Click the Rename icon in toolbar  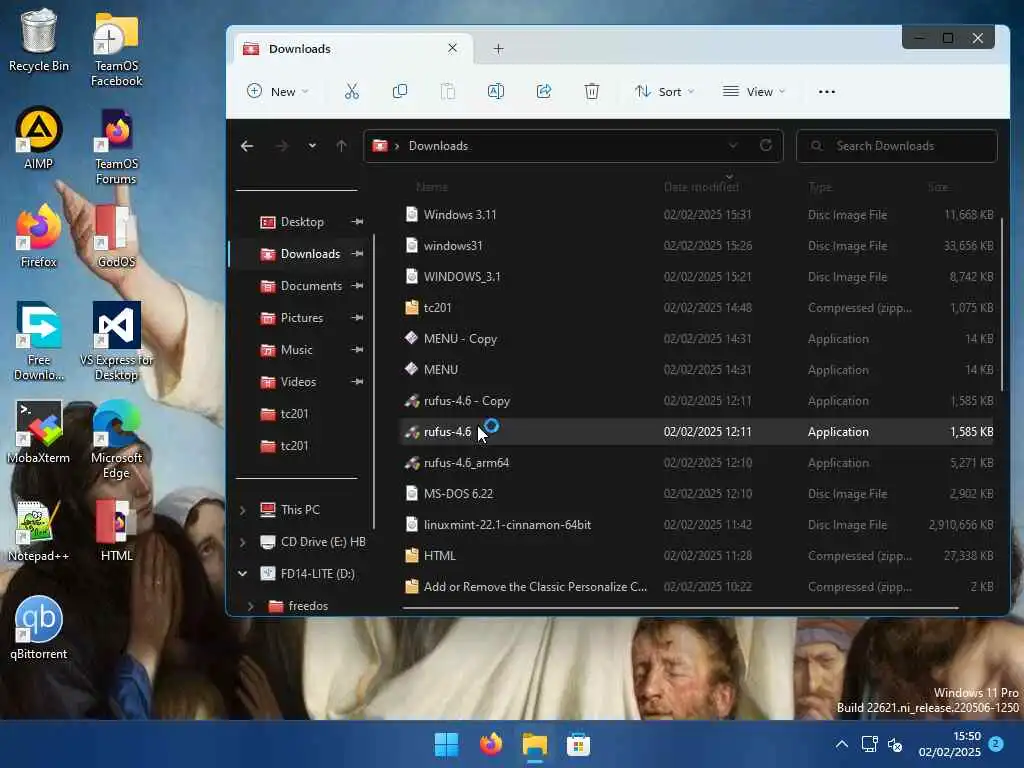click(x=496, y=91)
